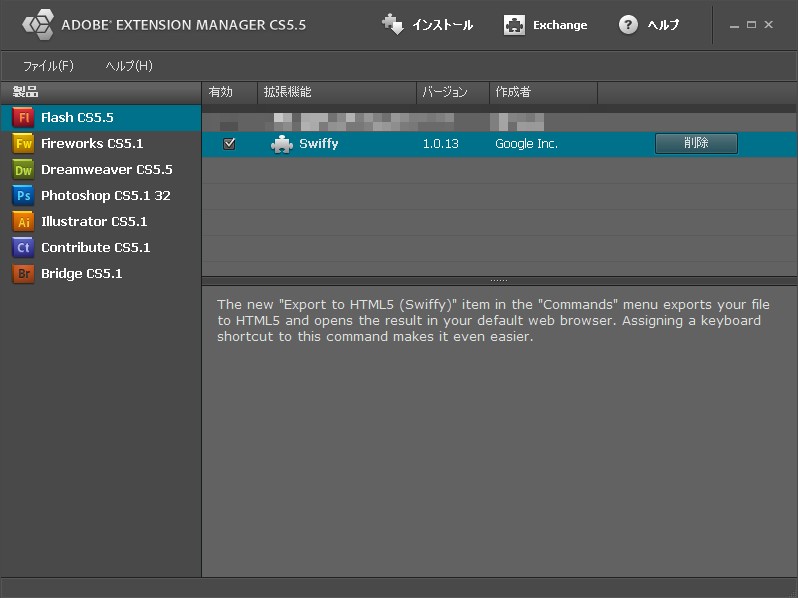Open Adobe Exchange from the toolbar
The image size is (798, 598).
pyautogui.click(x=545, y=25)
